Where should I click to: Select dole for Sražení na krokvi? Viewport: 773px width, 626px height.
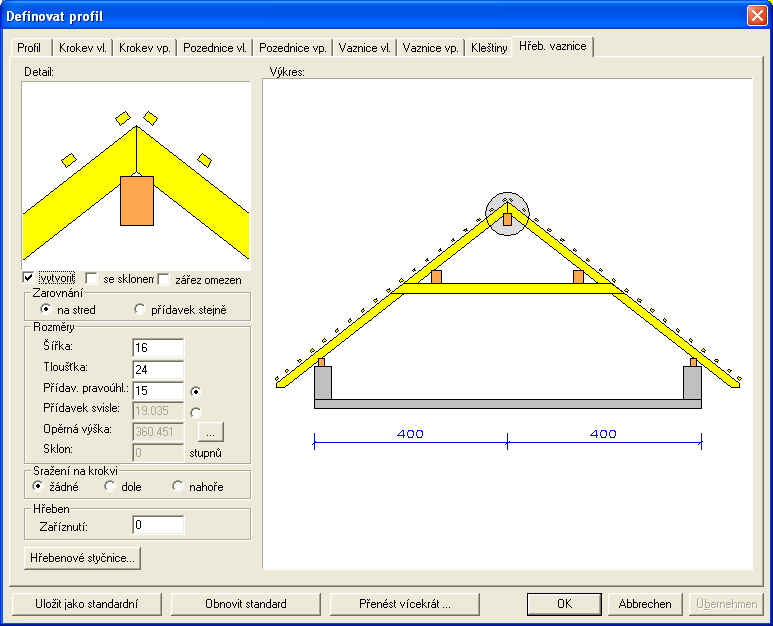(x=110, y=486)
